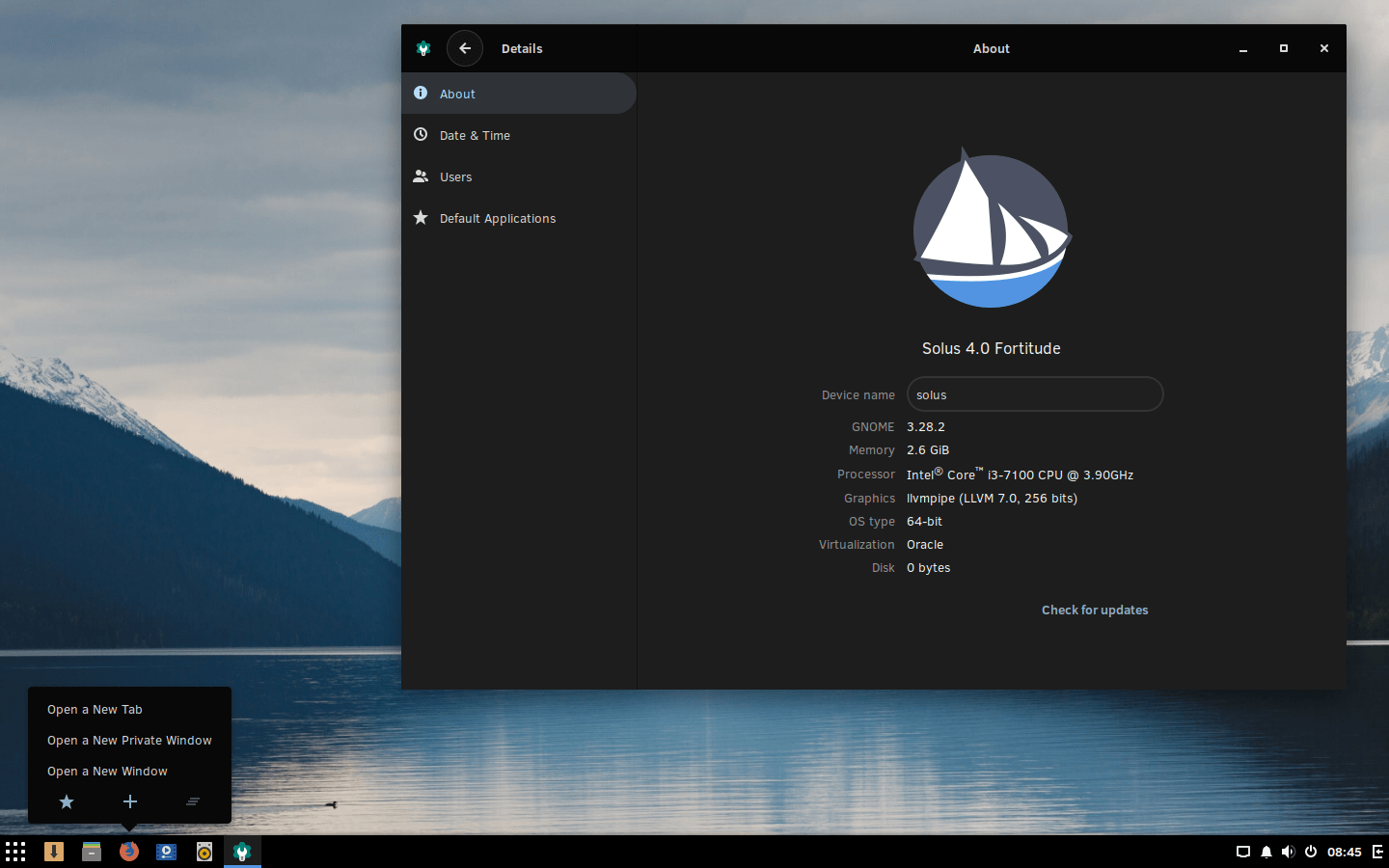Click the Solus sailboat logo
Screen dimensions: 1389x868
pyautogui.click(x=992, y=228)
